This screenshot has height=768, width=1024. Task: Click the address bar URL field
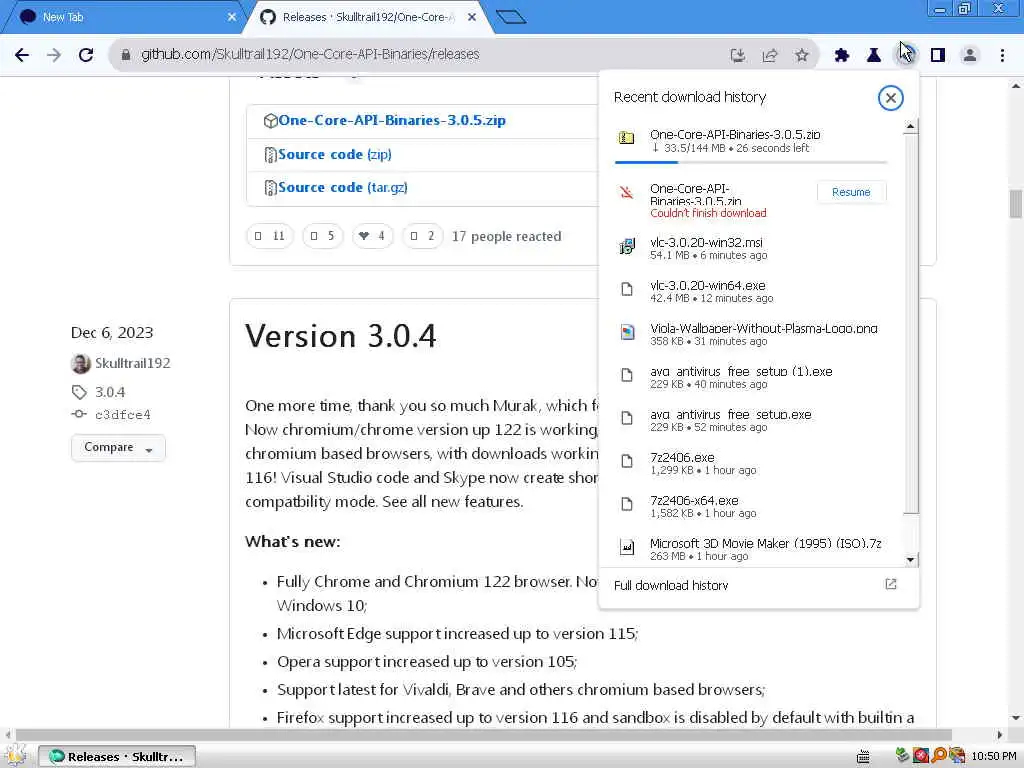[418, 55]
